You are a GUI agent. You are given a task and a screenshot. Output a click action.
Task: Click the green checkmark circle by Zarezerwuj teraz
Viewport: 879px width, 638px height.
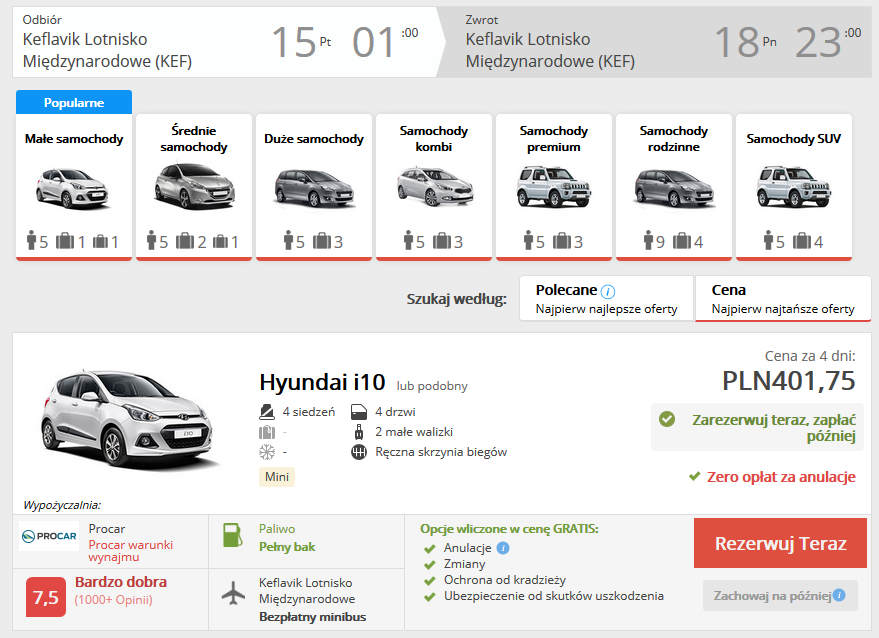(x=667, y=419)
